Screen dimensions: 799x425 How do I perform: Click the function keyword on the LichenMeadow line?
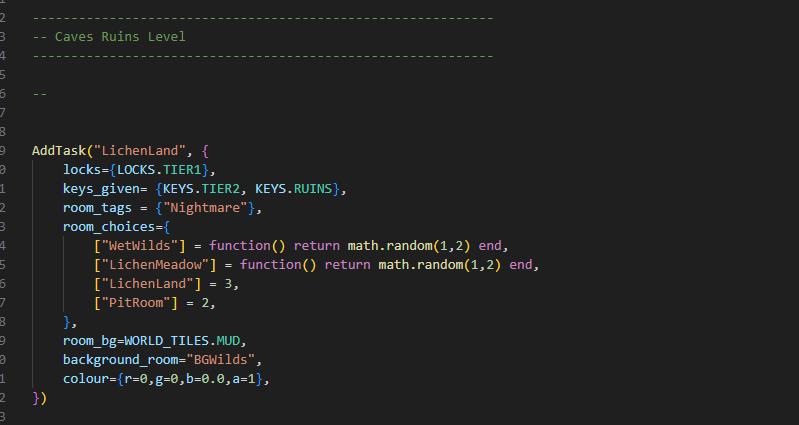pos(270,264)
